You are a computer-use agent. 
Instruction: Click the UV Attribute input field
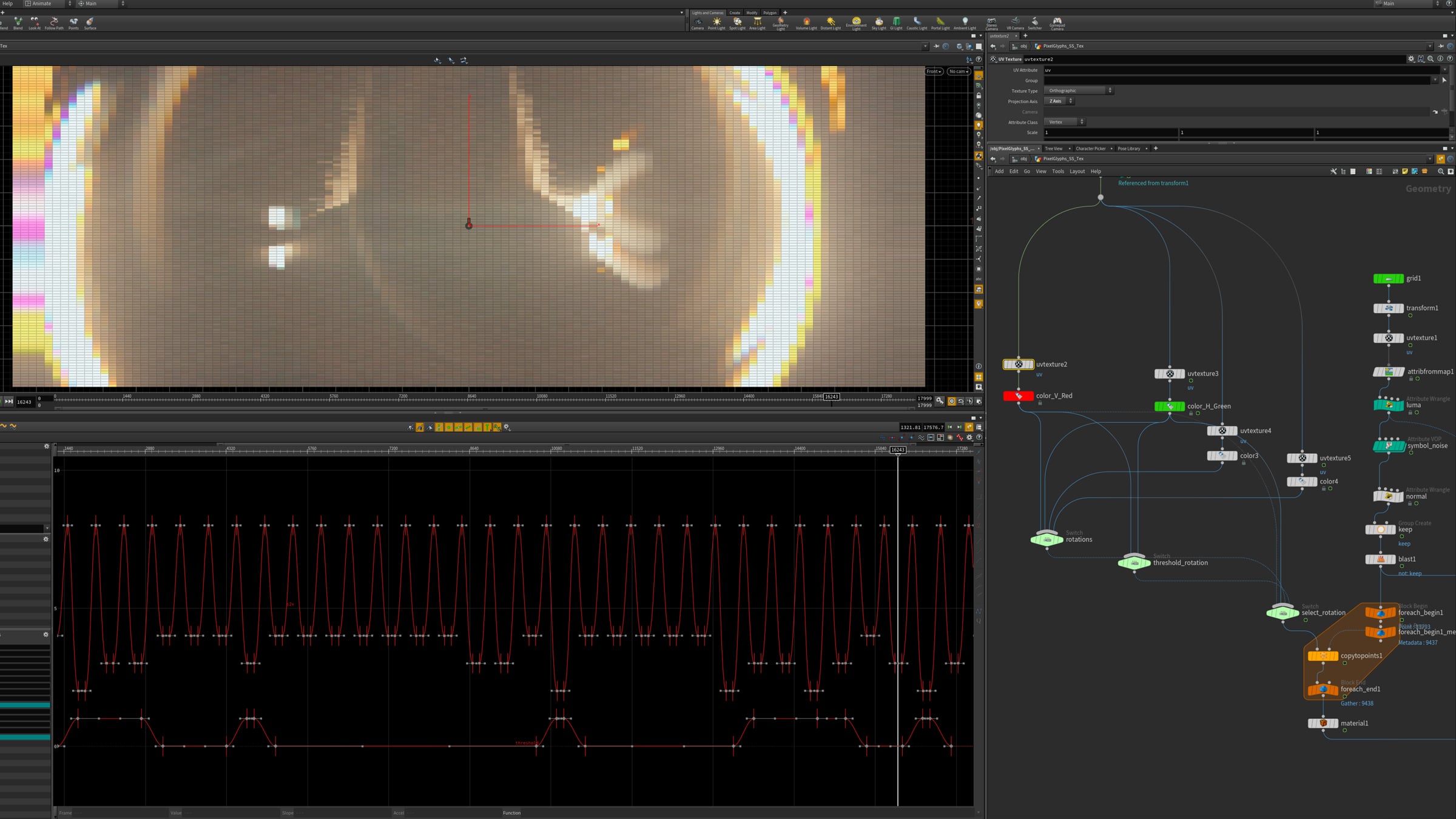1238,70
